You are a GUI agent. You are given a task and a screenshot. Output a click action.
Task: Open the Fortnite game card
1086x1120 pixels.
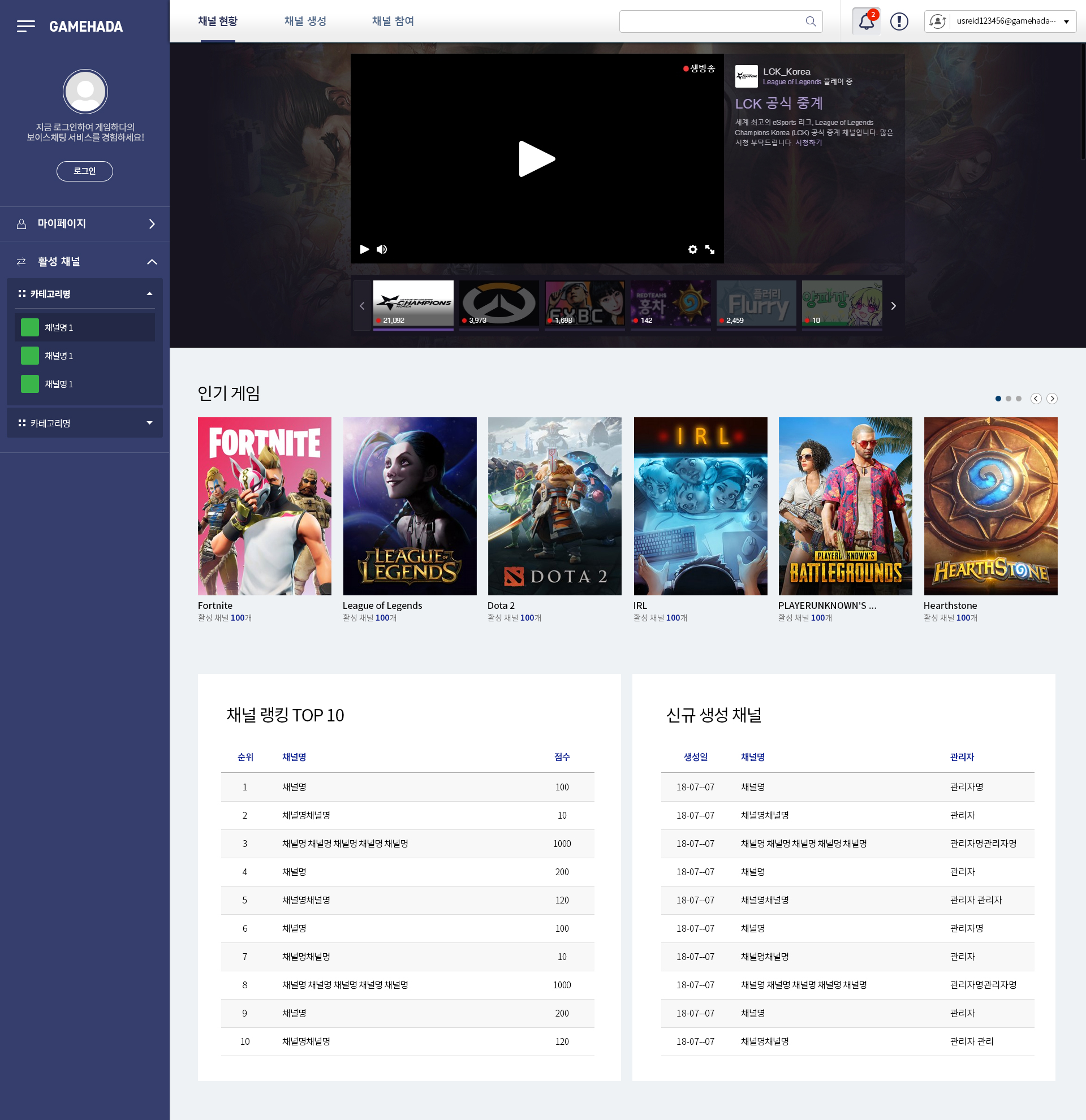tap(265, 506)
